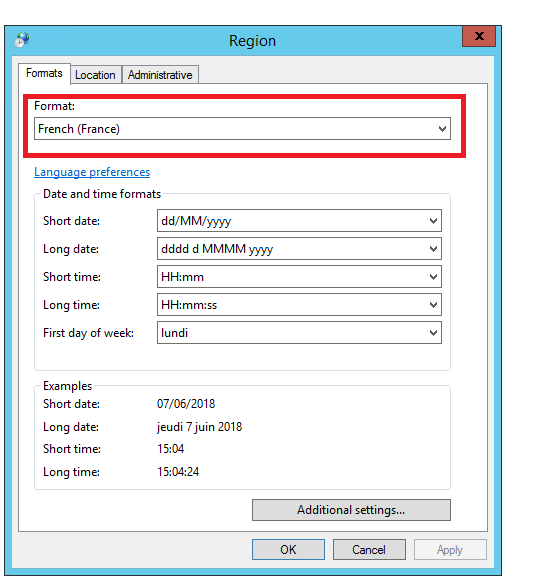
Task: Select the example long time 15:04:24
Action: coord(178,472)
